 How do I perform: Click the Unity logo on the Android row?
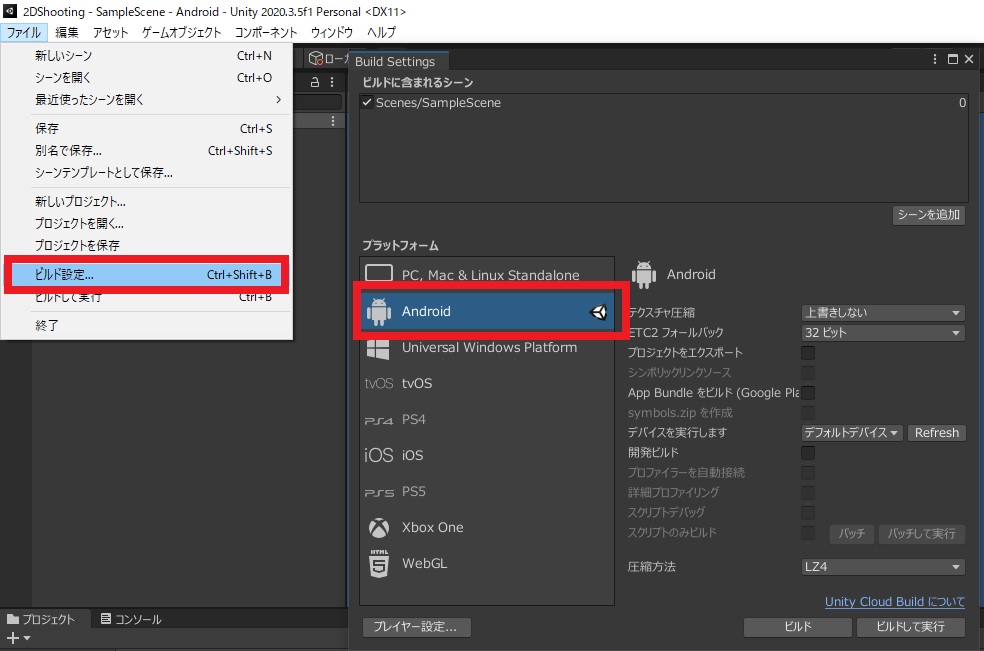599,311
